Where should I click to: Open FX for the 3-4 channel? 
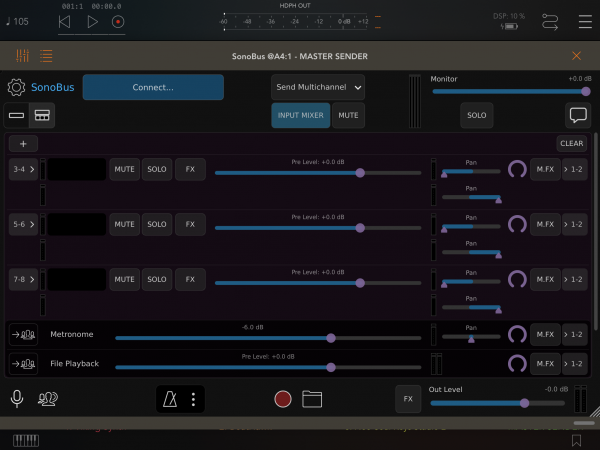click(190, 169)
